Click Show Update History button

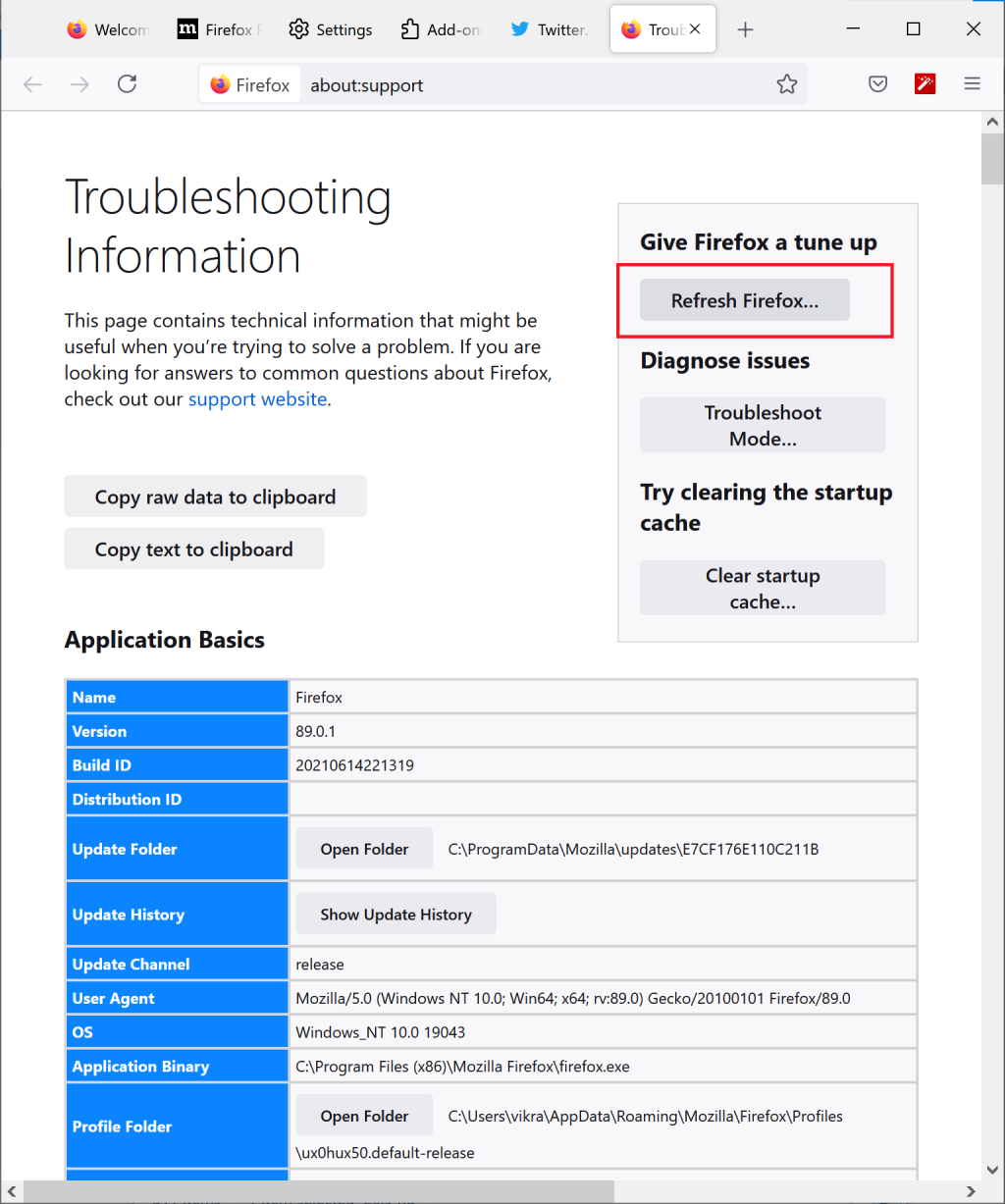click(396, 915)
